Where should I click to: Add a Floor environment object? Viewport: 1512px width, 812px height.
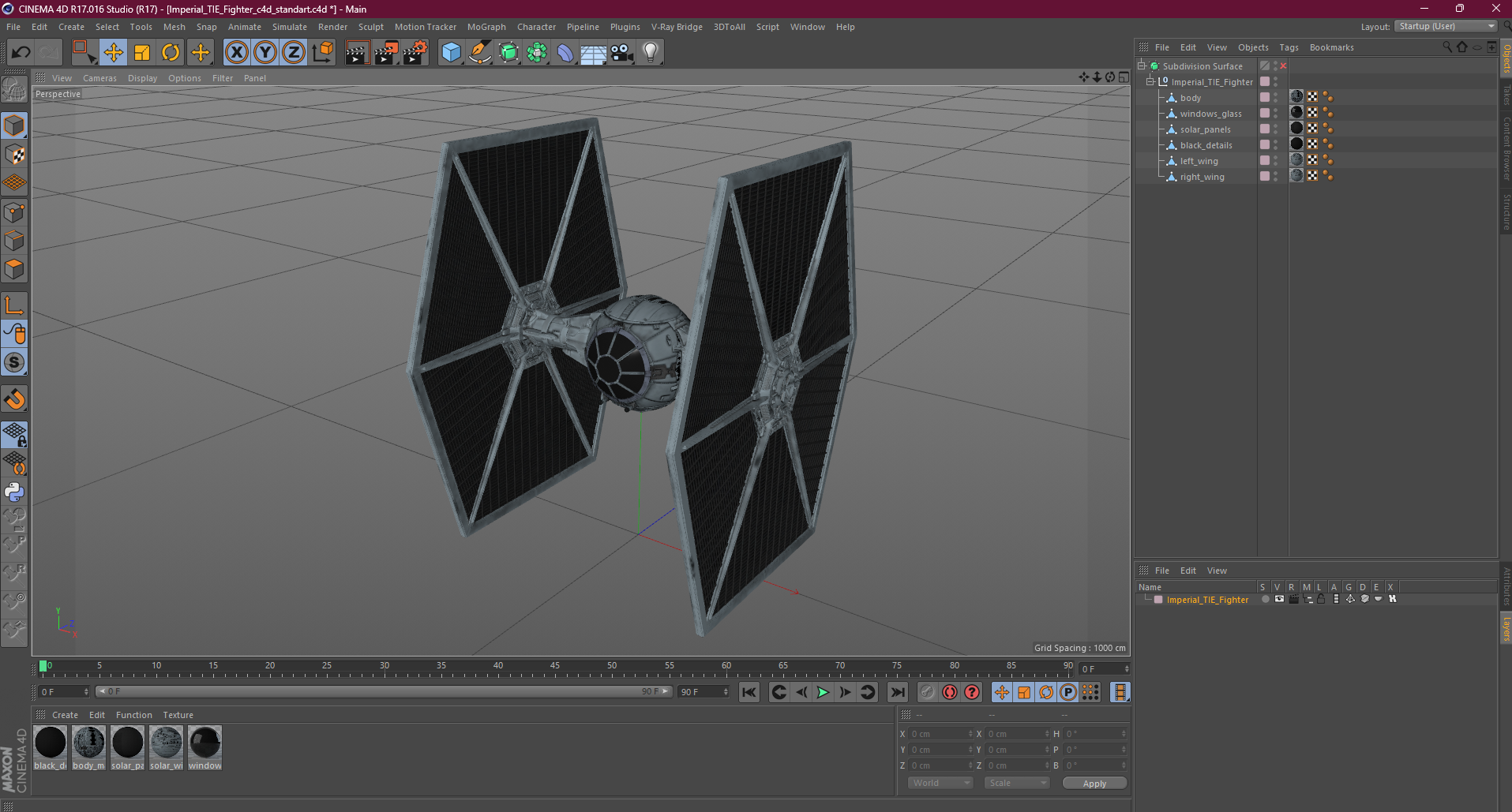pos(593,53)
